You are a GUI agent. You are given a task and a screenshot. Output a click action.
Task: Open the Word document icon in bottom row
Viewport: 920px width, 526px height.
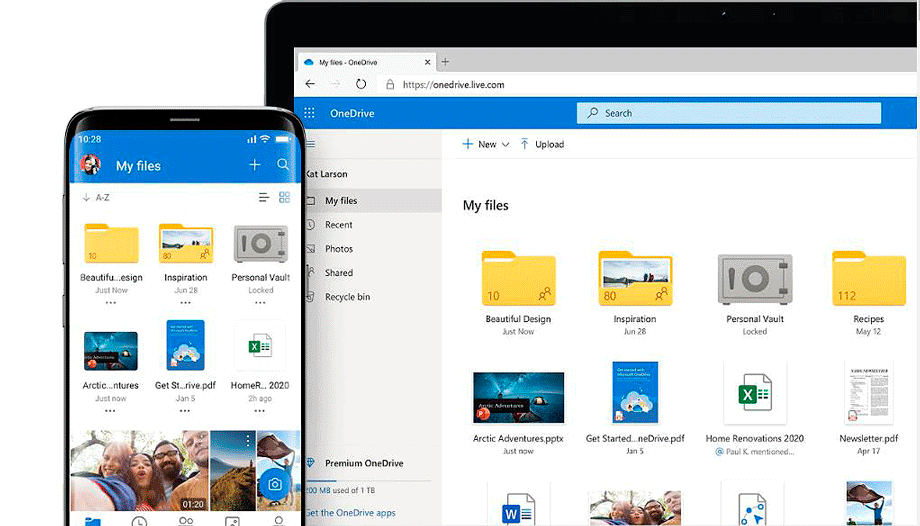point(518,508)
